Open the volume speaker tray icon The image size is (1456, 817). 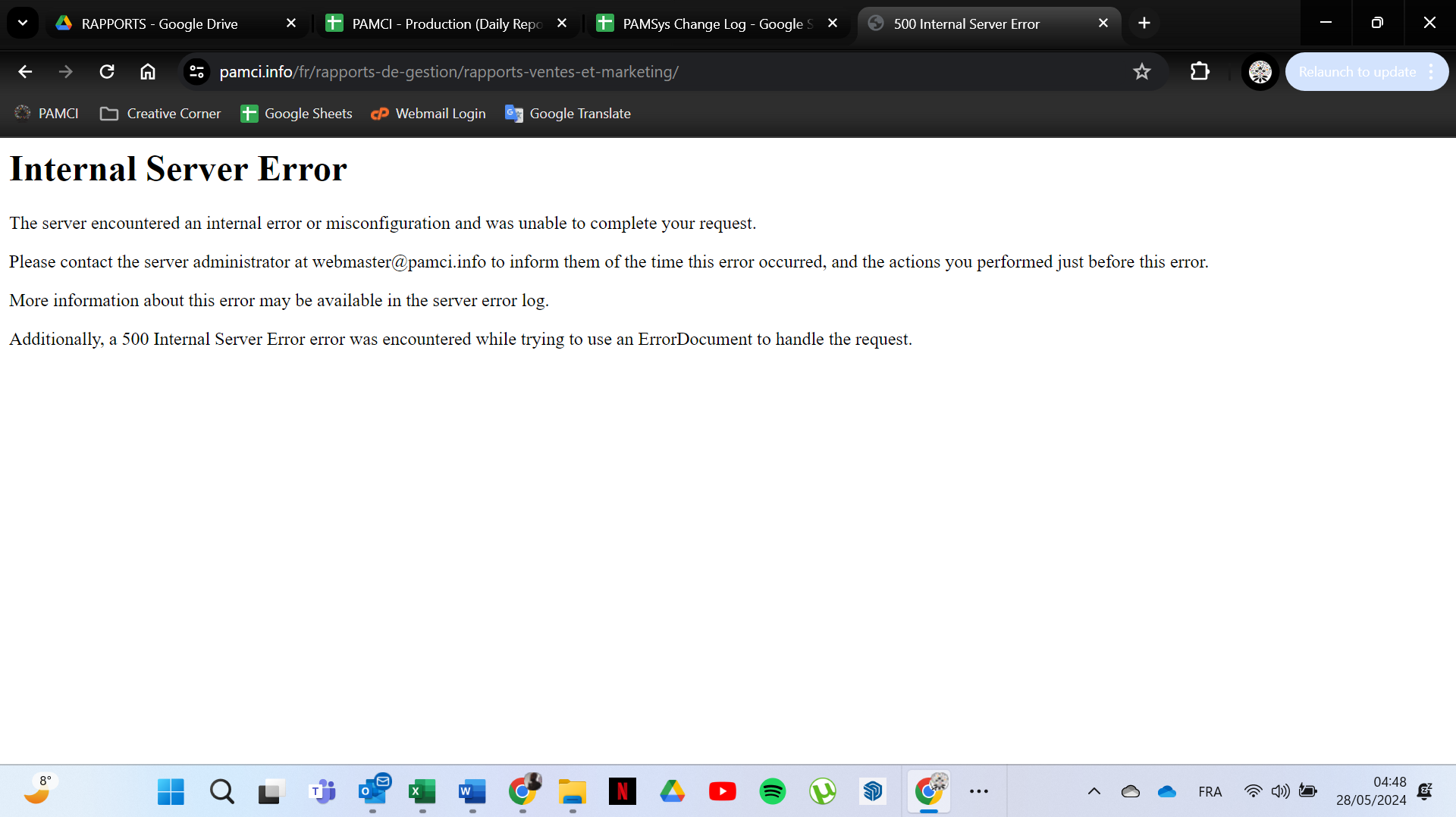tap(1281, 791)
